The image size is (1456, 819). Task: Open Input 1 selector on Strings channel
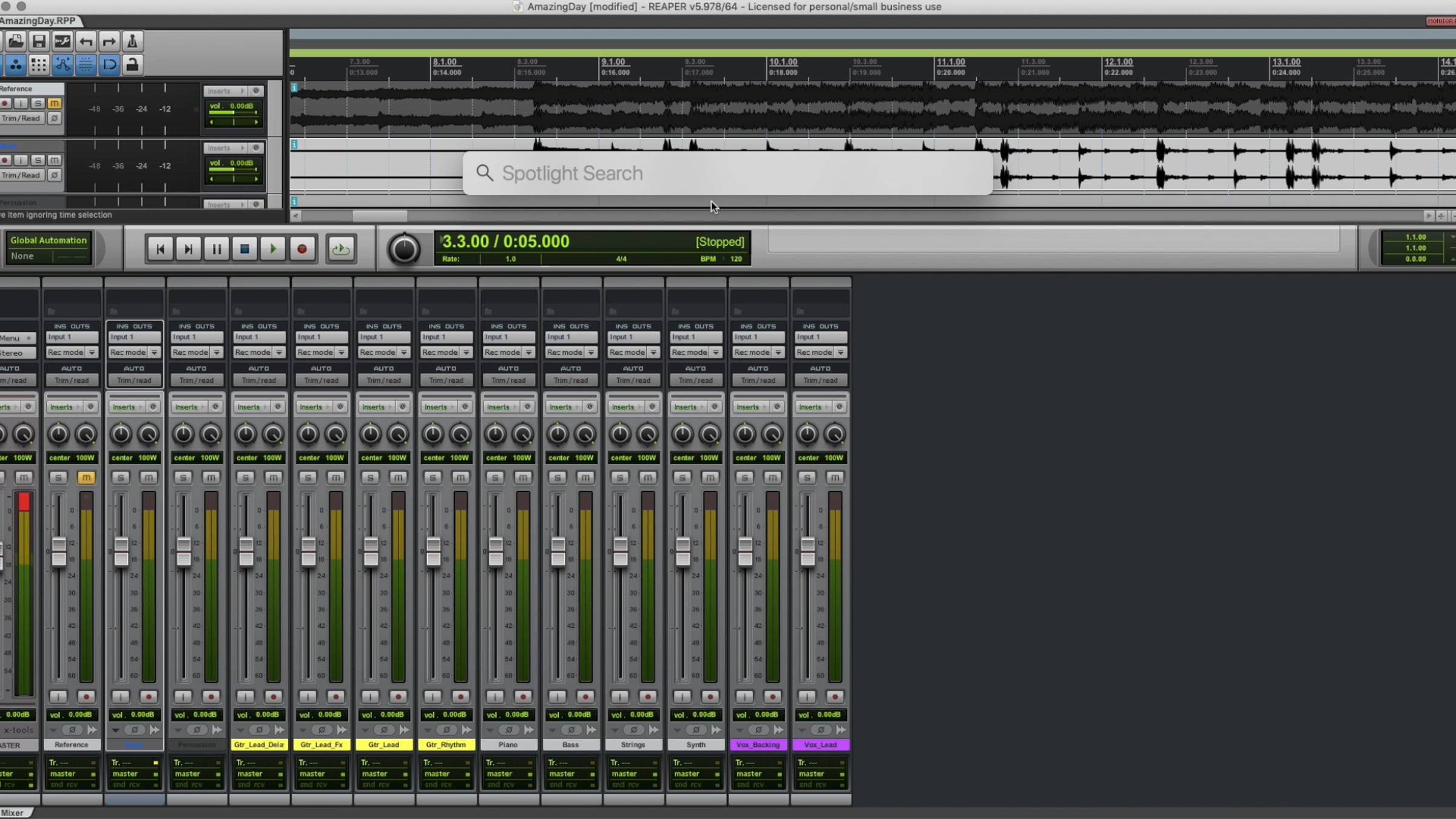[x=633, y=337]
